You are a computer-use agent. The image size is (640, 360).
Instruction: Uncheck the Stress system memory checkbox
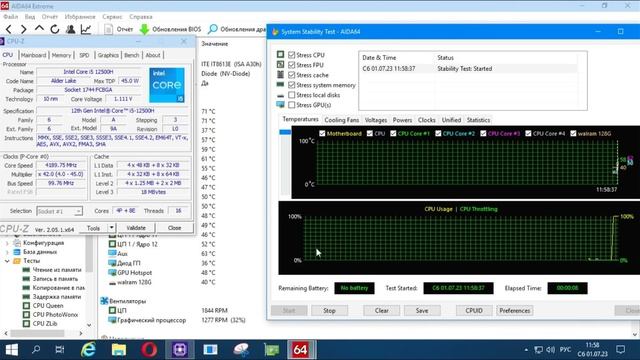[x=291, y=85]
